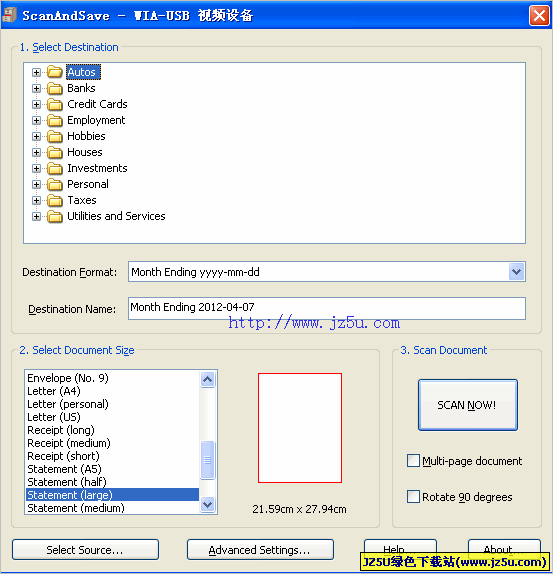This screenshot has height=574, width=553.
Task: Select the Utilities and Services folder label
Action: coord(116,216)
